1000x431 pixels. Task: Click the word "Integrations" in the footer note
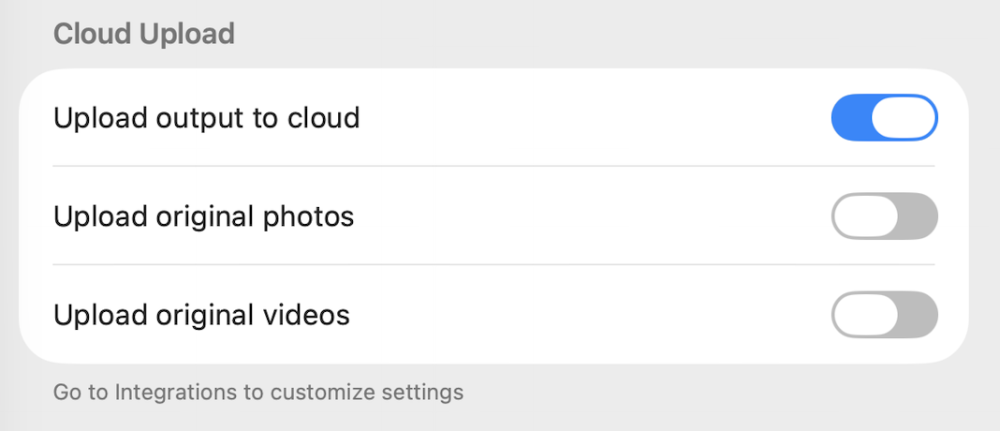tap(176, 392)
